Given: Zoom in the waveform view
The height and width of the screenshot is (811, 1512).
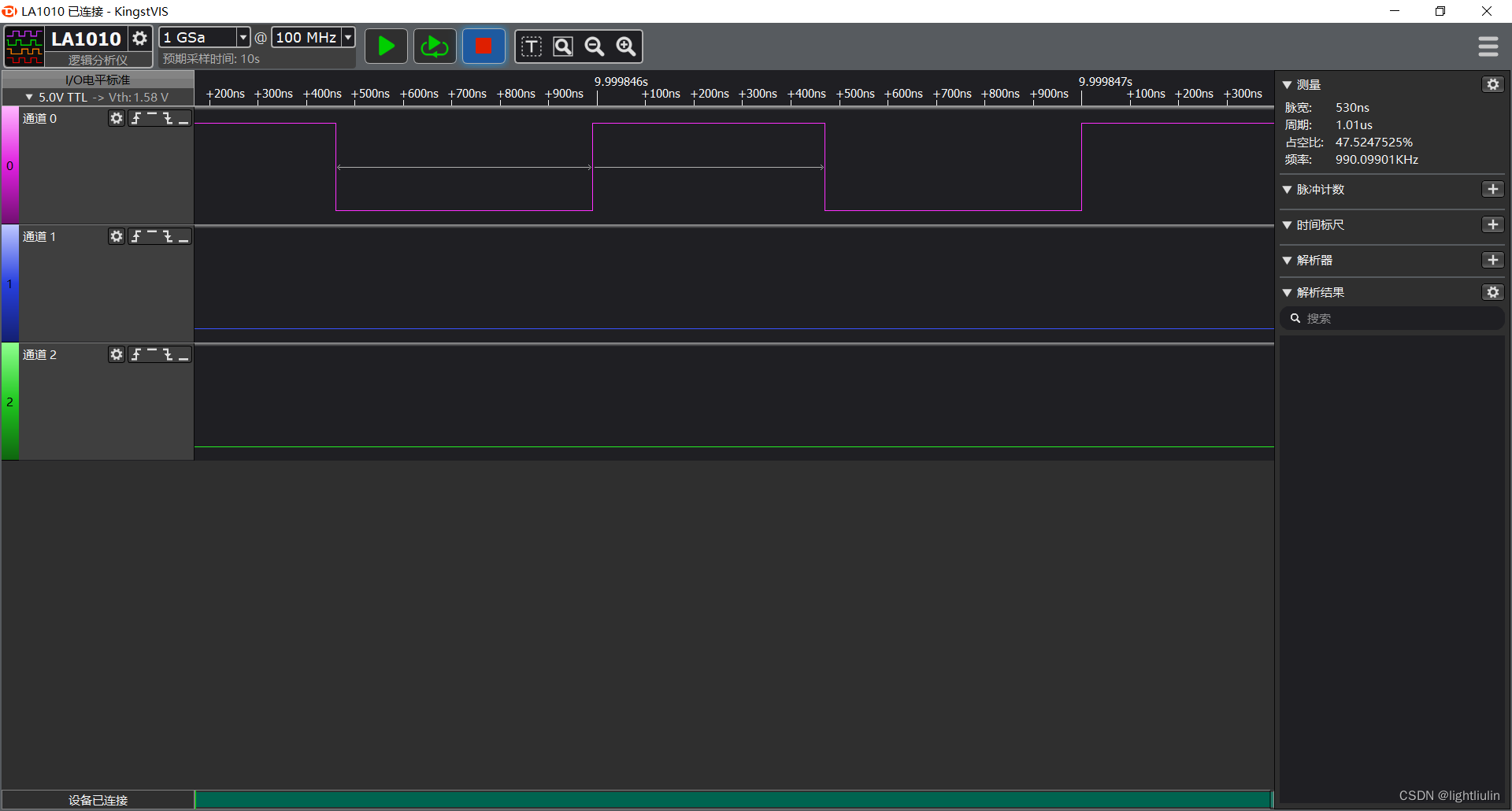Looking at the screenshot, I should click(626, 46).
